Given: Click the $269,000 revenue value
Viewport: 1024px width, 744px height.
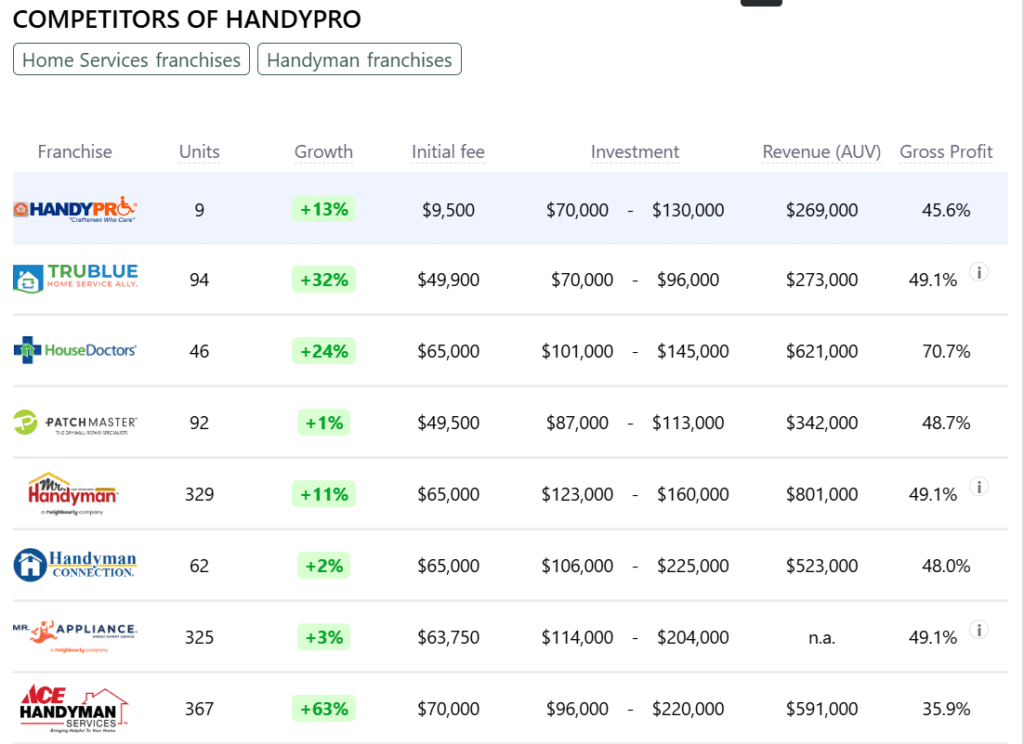Looking at the screenshot, I should coord(822,210).
